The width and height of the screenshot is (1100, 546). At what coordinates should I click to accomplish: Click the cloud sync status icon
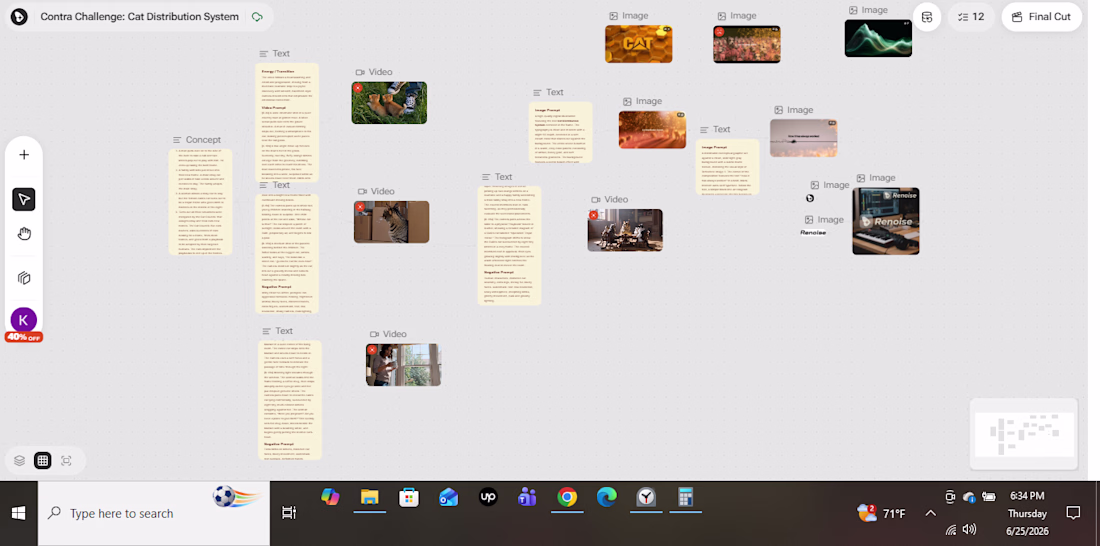[257, 17]
